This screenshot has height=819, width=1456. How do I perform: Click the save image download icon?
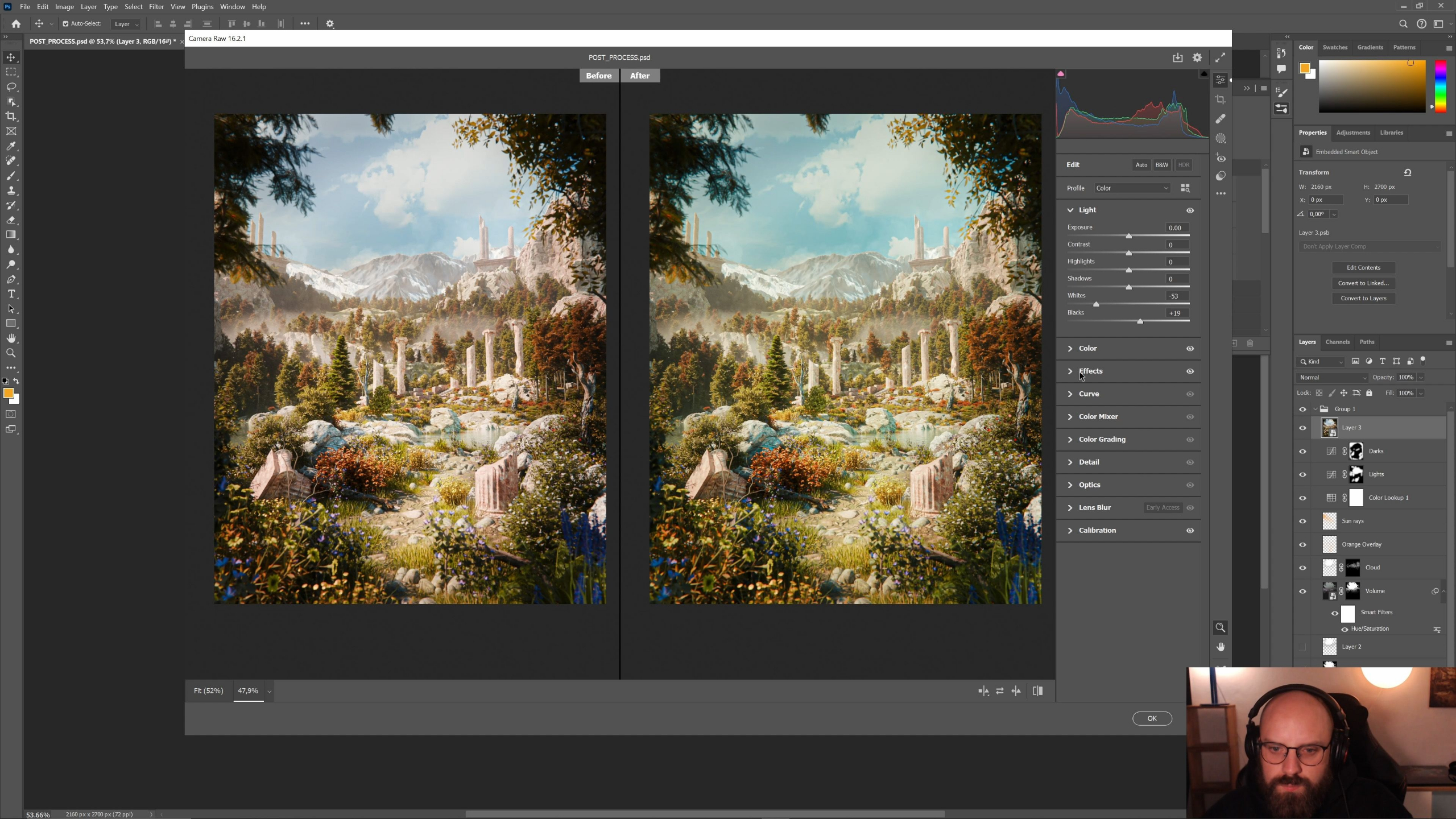1177,57
